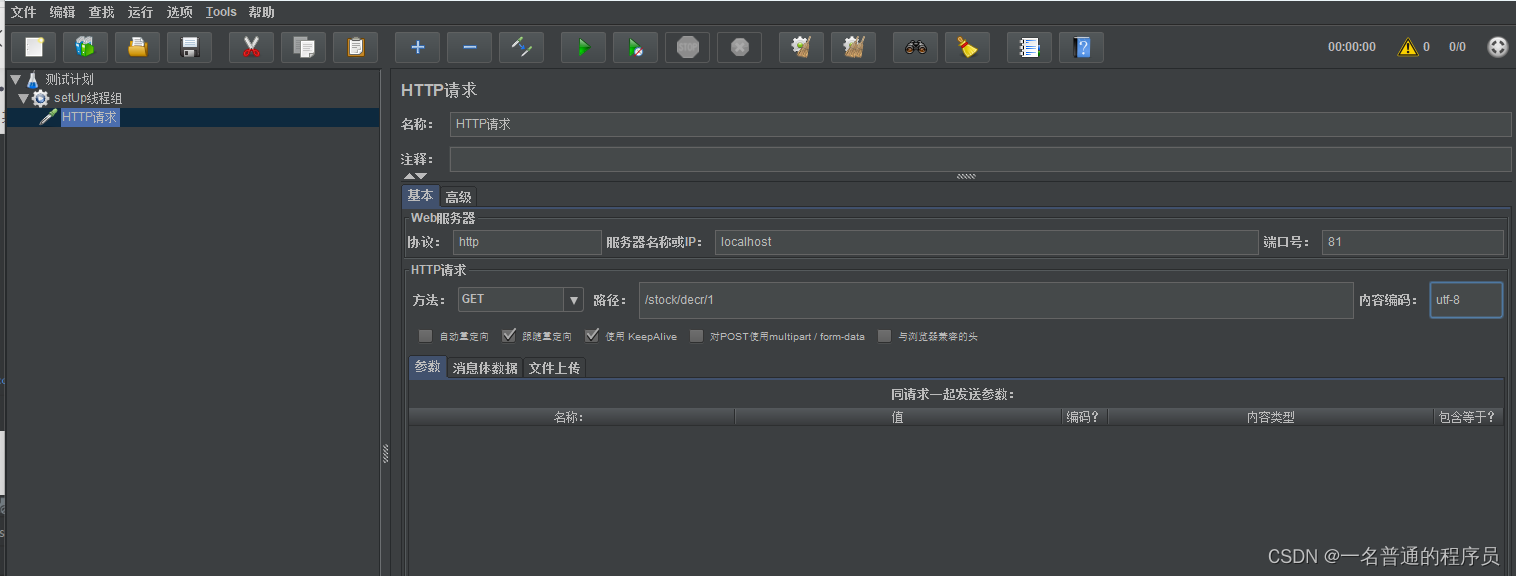Open the Function Helper dialog icon
The width and height of the screenshot is (1516, 576).
[1029, 47]
